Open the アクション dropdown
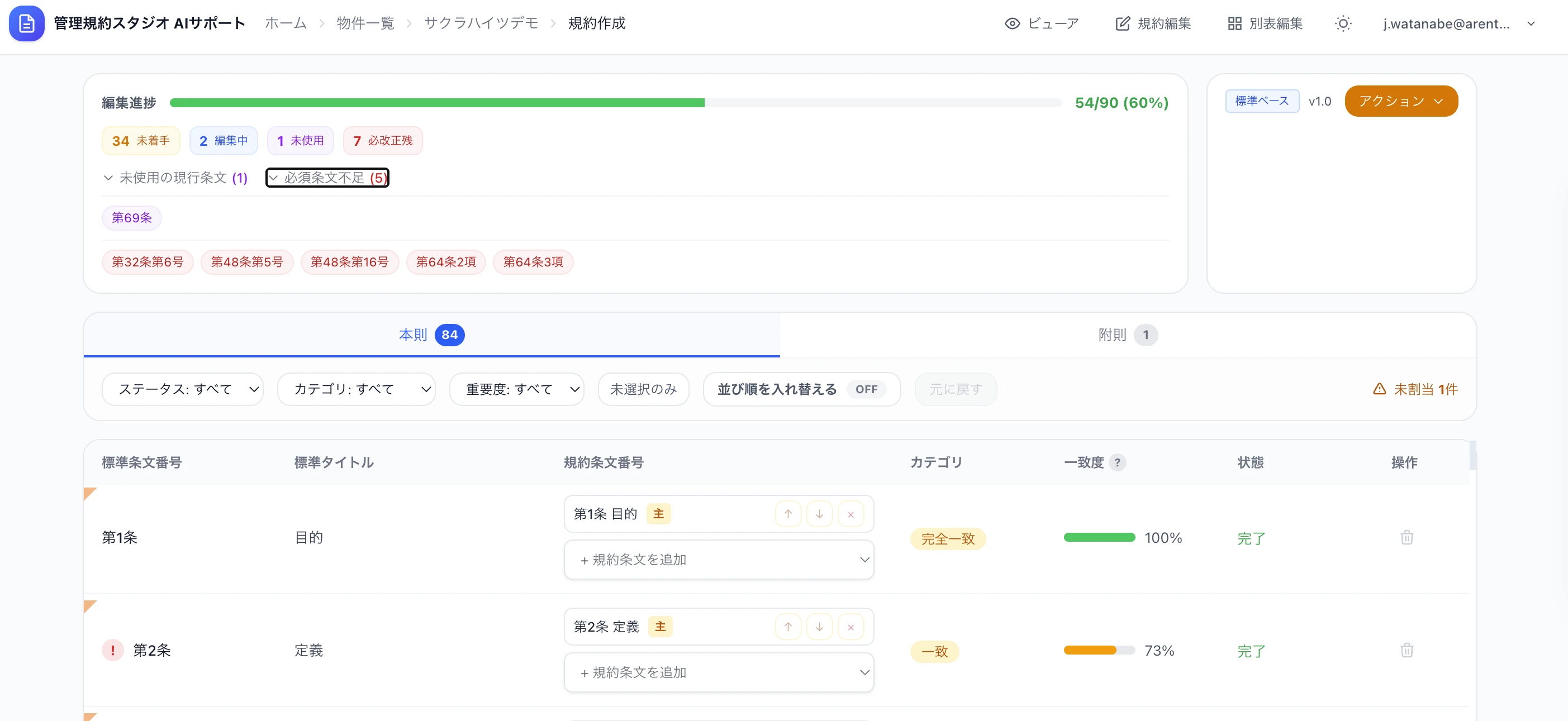The width and height of the screenshot is (1568, 721). (x=1400, y=101)
